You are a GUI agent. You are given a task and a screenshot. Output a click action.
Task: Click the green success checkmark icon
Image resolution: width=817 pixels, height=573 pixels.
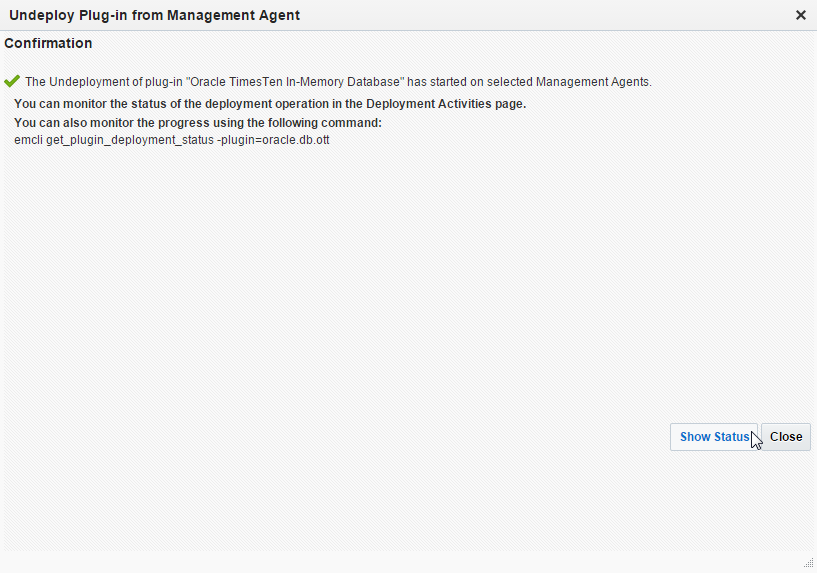(11, 81)
